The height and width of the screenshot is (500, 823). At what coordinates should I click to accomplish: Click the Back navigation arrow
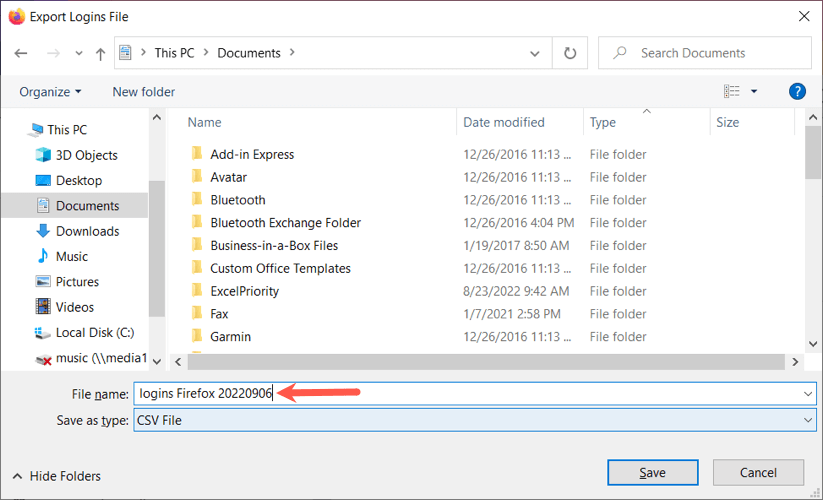click(x=22, y=53)
